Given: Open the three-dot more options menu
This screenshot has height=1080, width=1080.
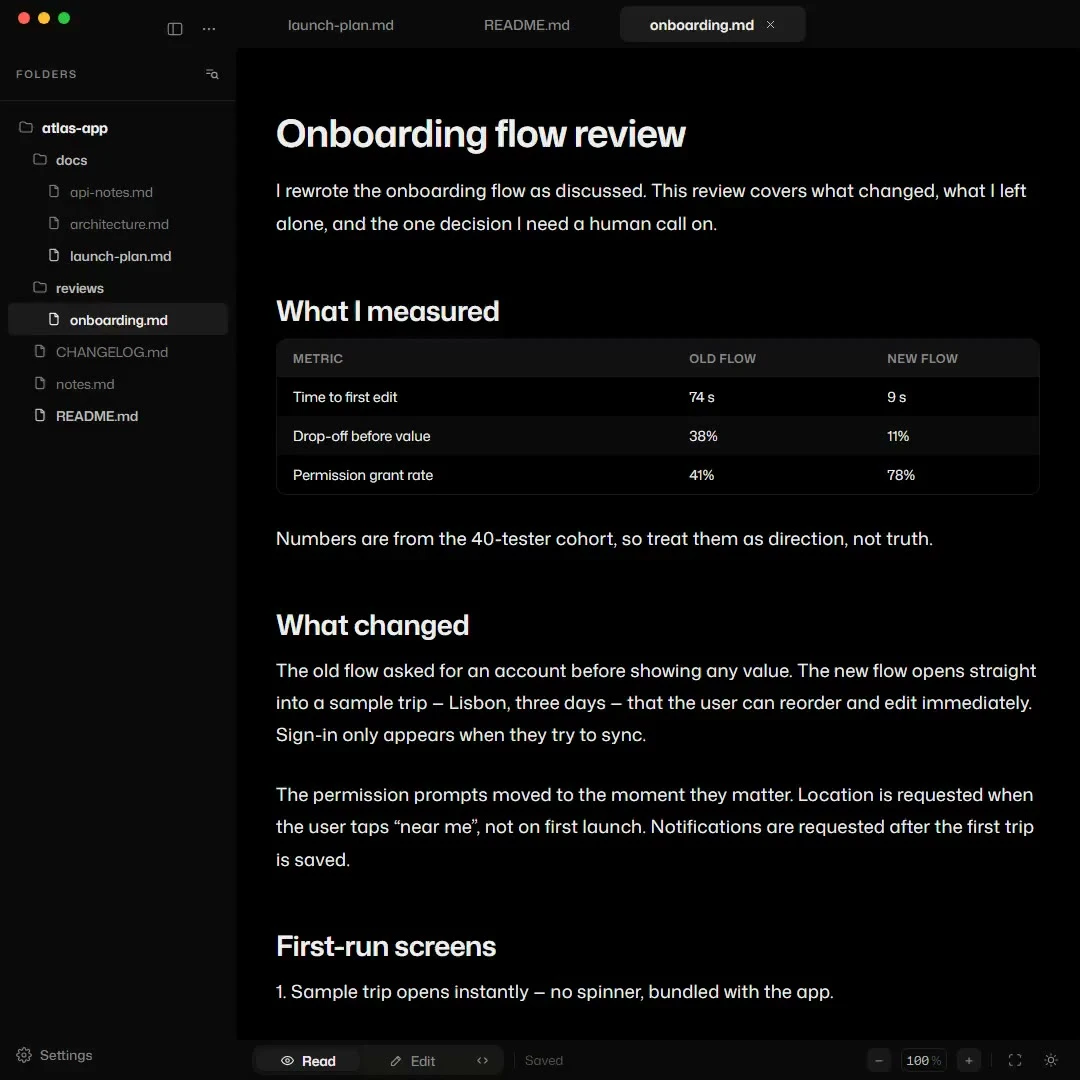Looking at the screenshot, I should (209, 28).
